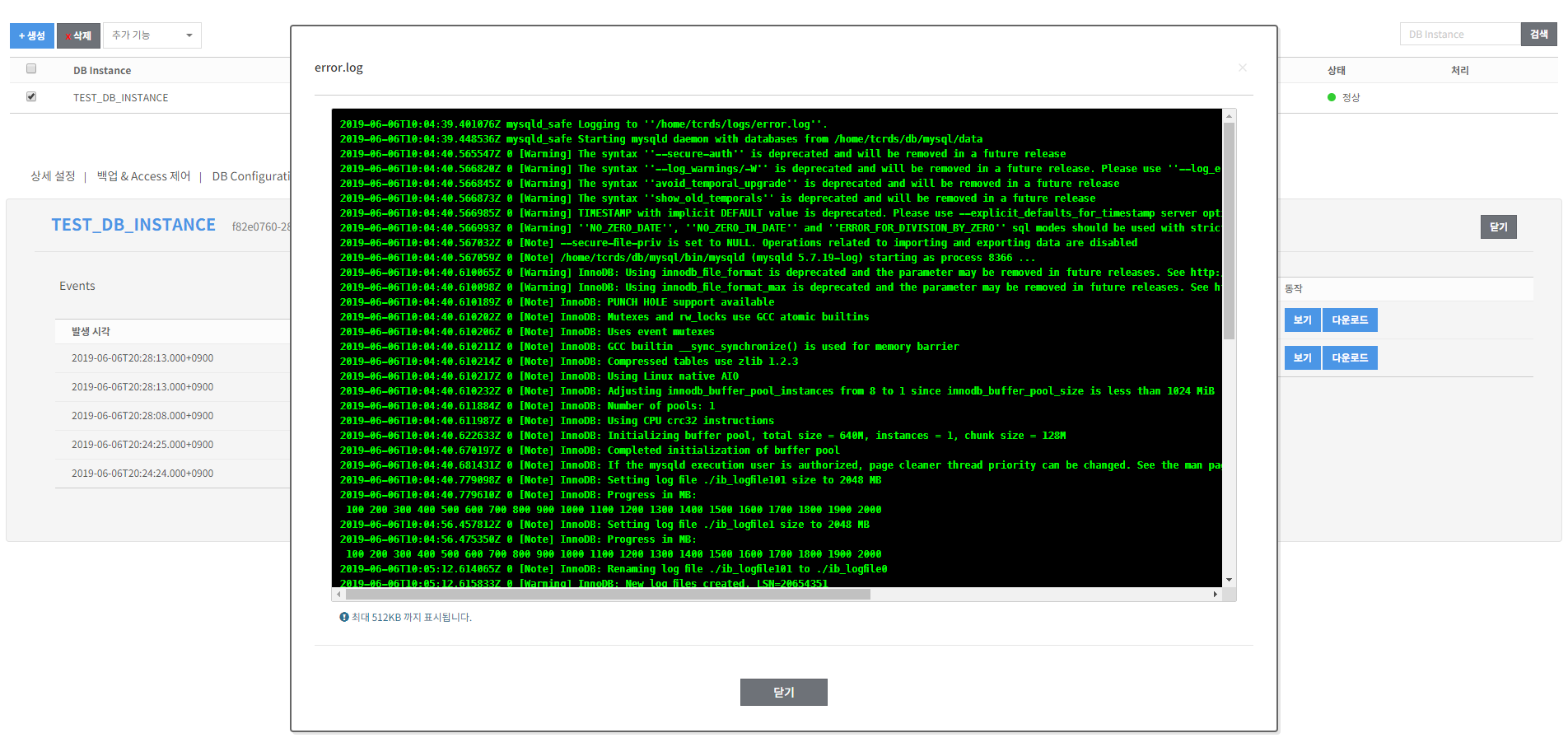The image size is (1568, 747).
Task: Click the log horizontal scrollbar thumb
Action: coord(608,594)
